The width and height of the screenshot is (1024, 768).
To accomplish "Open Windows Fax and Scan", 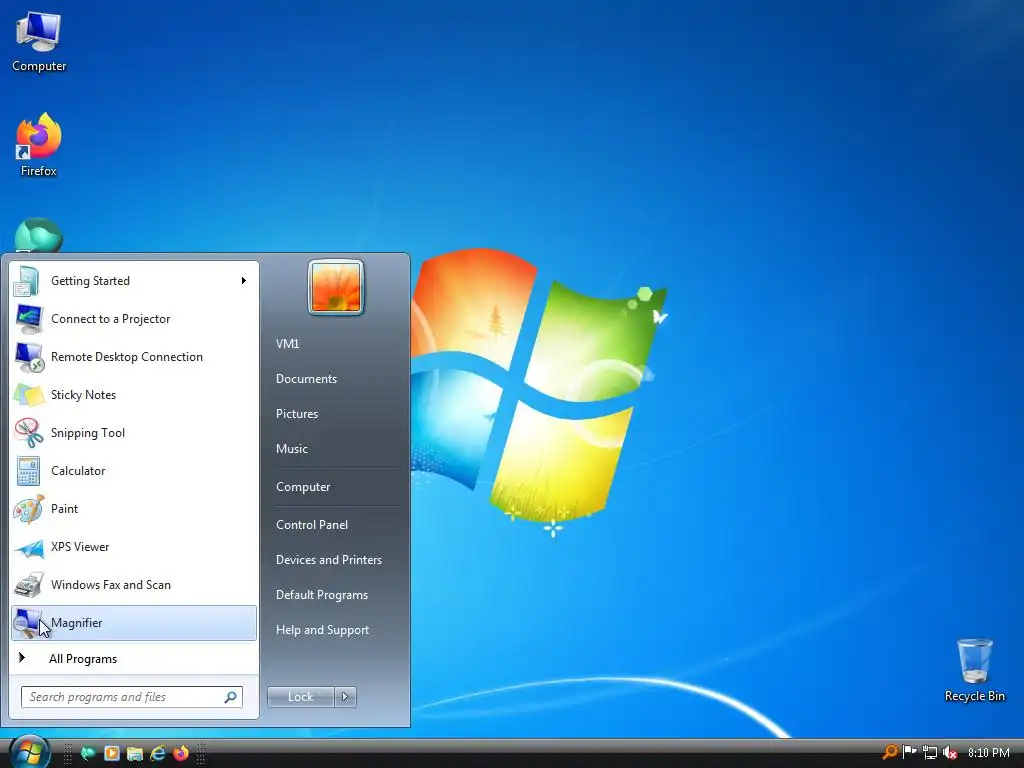I will pos(133,584).
